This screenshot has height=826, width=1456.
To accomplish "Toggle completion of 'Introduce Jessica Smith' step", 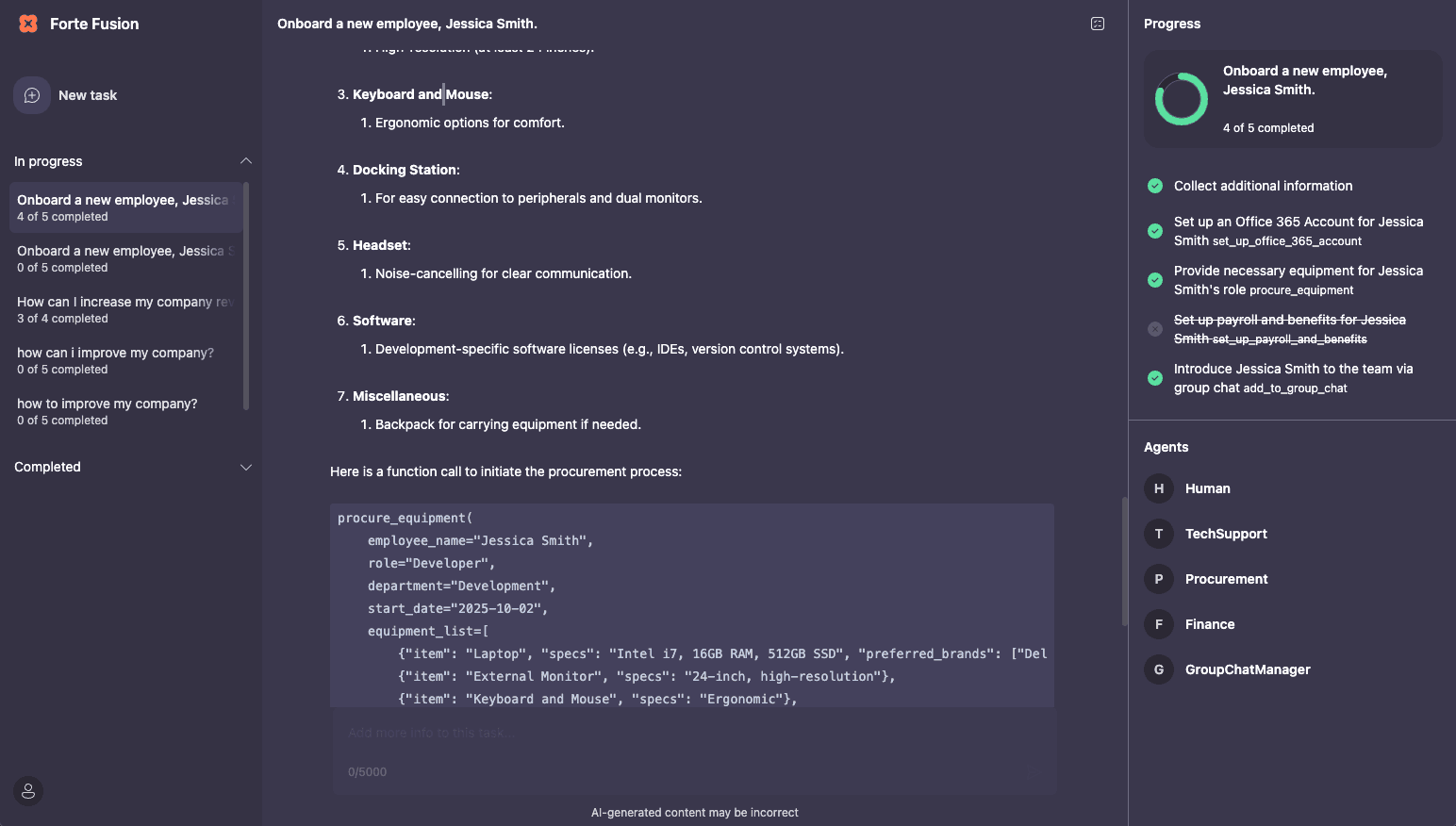I will (1154, 377).
